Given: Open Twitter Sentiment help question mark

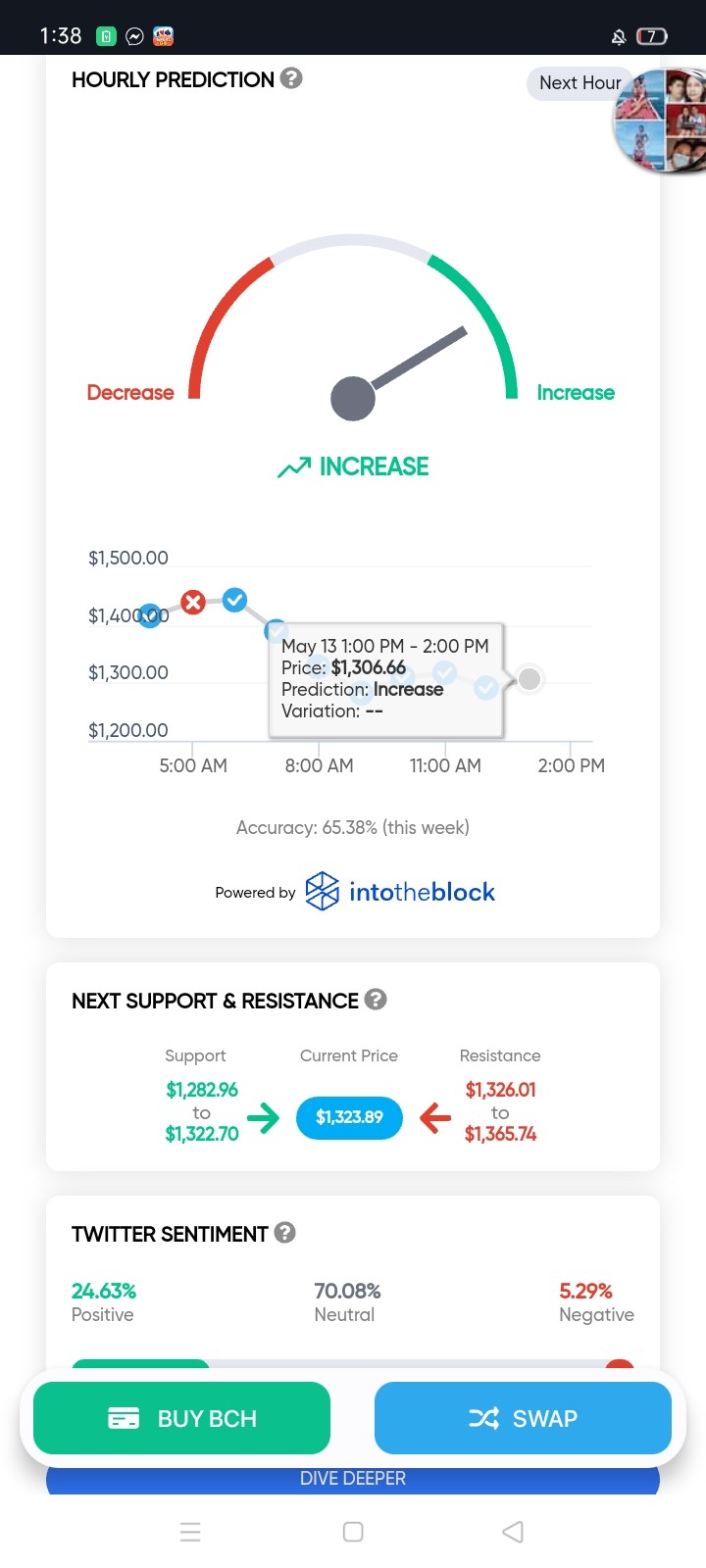Looking at the screenshot, I should pyautogui.click(x=284, y=1233).
